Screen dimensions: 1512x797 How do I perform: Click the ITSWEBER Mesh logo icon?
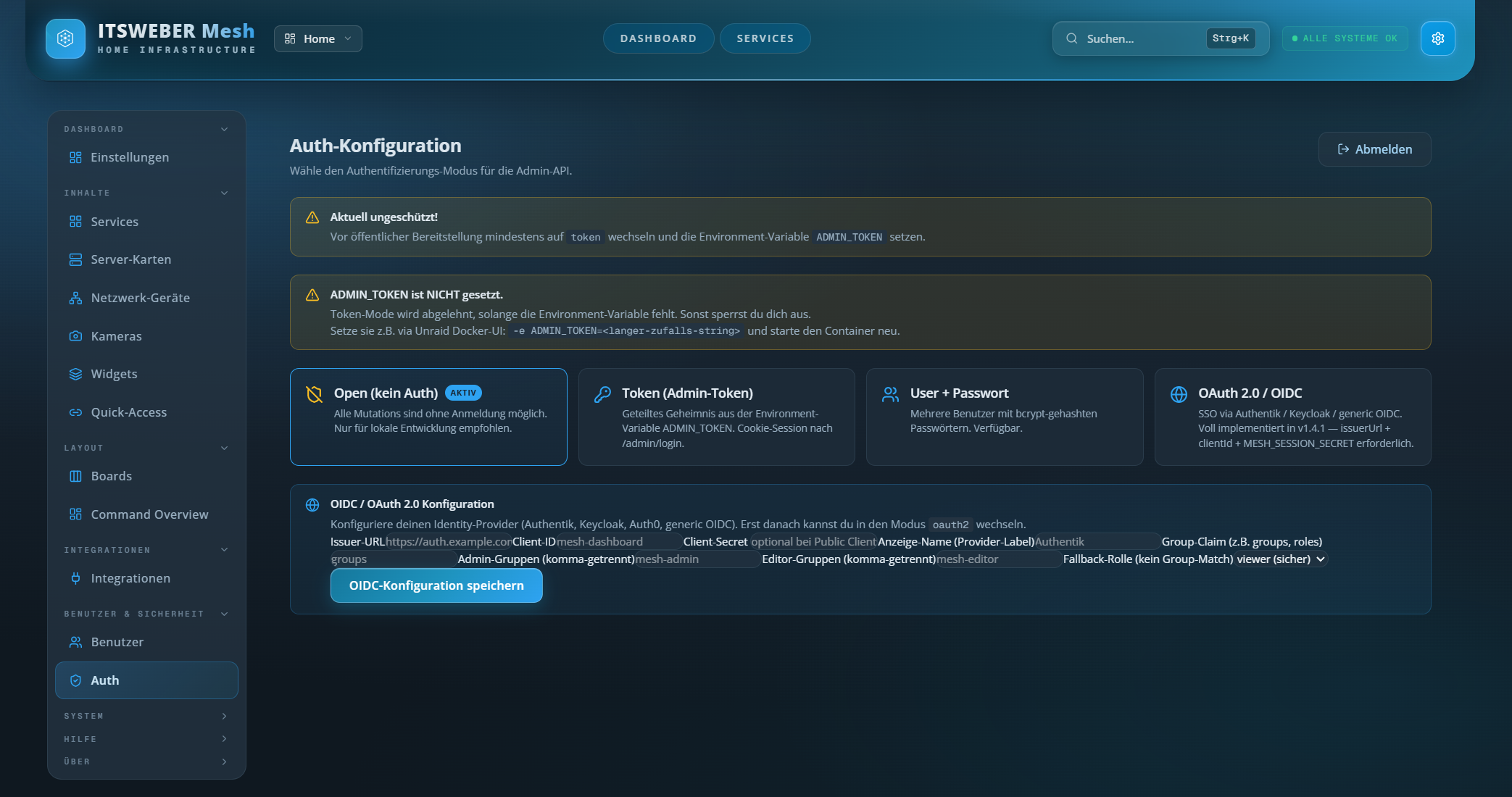point(65,38)
